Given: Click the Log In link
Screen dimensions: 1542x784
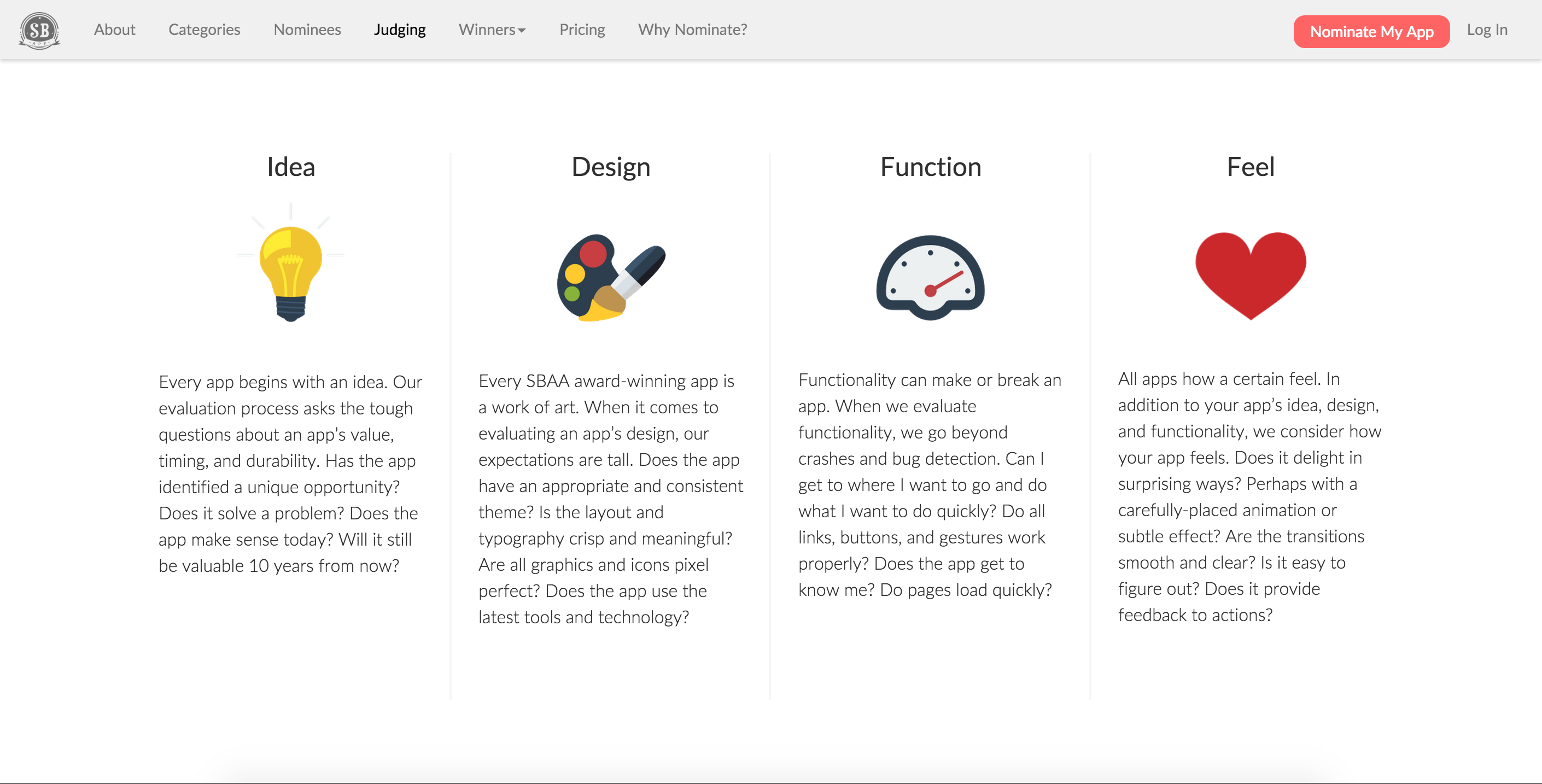Looking at the screenshot, I should [1487, 30].
